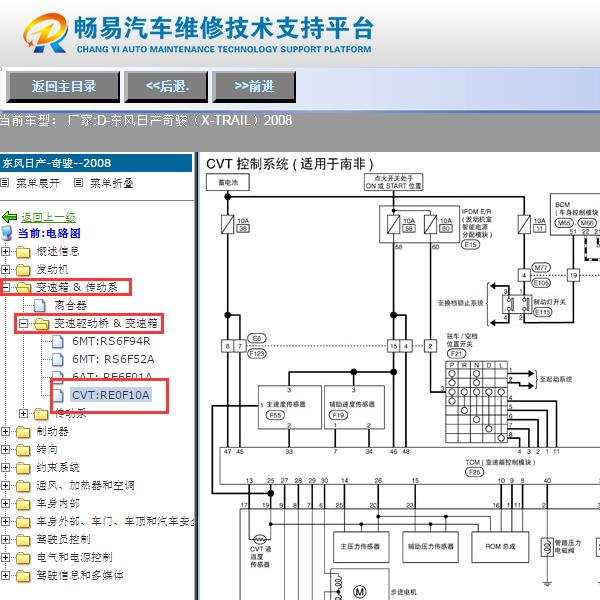Open the 离合器 tree item
The height and width of the screenshot is (600, 600).
tap(70, 305)
